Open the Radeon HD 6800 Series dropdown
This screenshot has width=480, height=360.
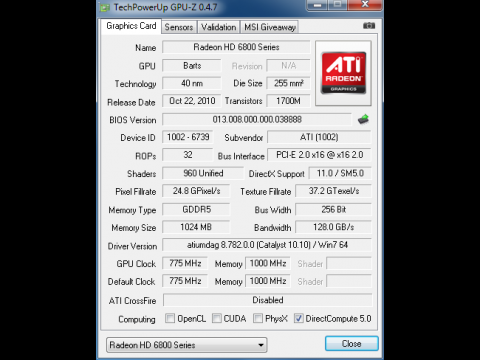tap(187, 345)
